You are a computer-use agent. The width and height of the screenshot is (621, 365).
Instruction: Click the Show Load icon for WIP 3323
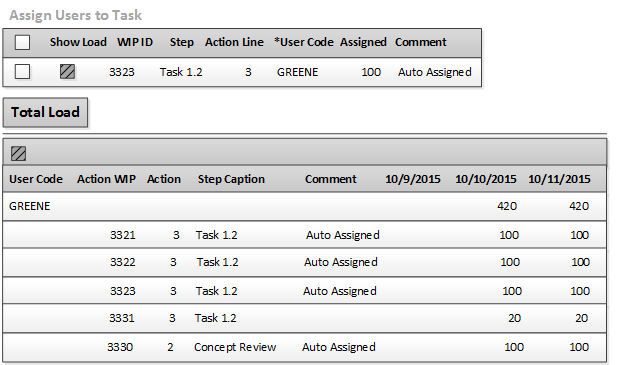click(67, 72)
